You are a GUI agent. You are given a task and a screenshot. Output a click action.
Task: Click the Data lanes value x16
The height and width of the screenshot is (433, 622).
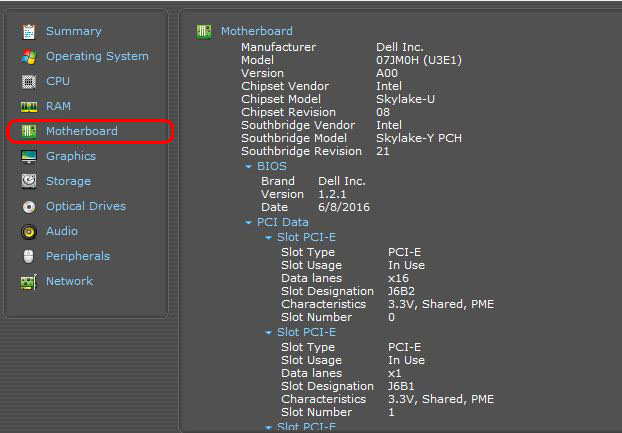[398, 278]
